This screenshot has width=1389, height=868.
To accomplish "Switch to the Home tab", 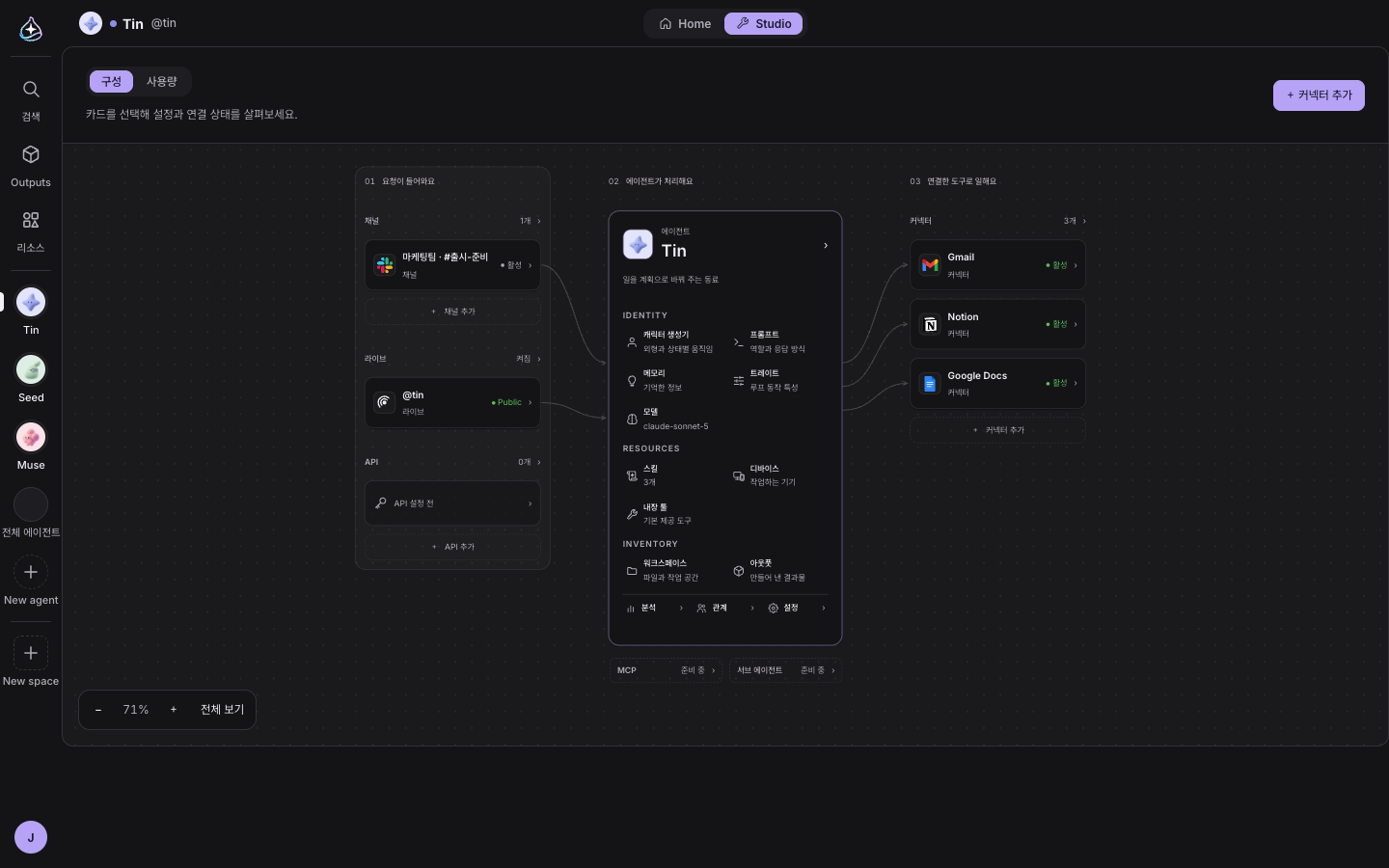I will [x=685, y=24].
